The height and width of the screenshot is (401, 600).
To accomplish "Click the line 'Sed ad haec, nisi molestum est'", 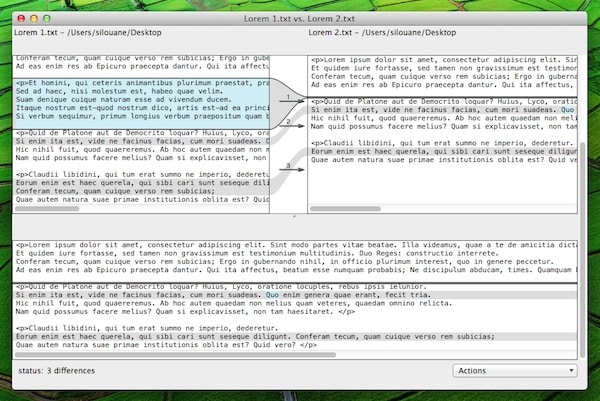I will click(x=119, y=91).
